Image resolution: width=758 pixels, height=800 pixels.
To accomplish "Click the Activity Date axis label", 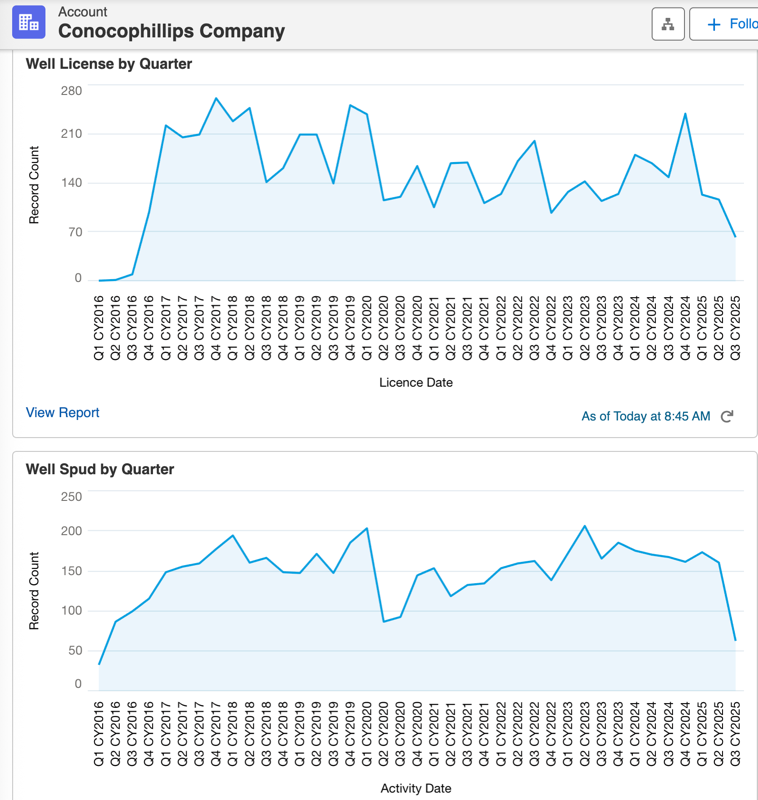I will pos(416,788).
